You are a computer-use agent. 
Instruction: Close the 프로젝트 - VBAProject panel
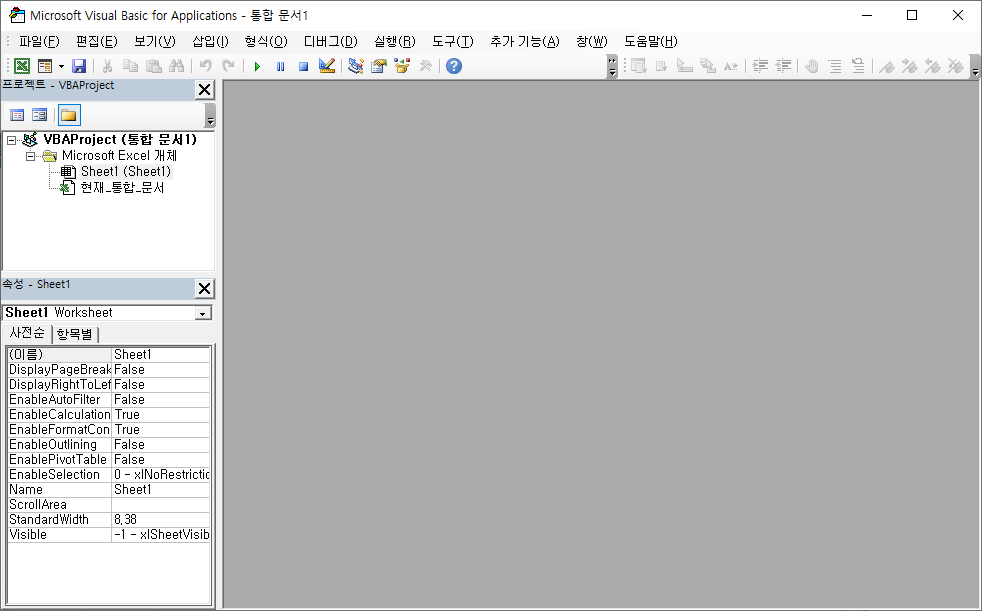click(x=204, y=90)
